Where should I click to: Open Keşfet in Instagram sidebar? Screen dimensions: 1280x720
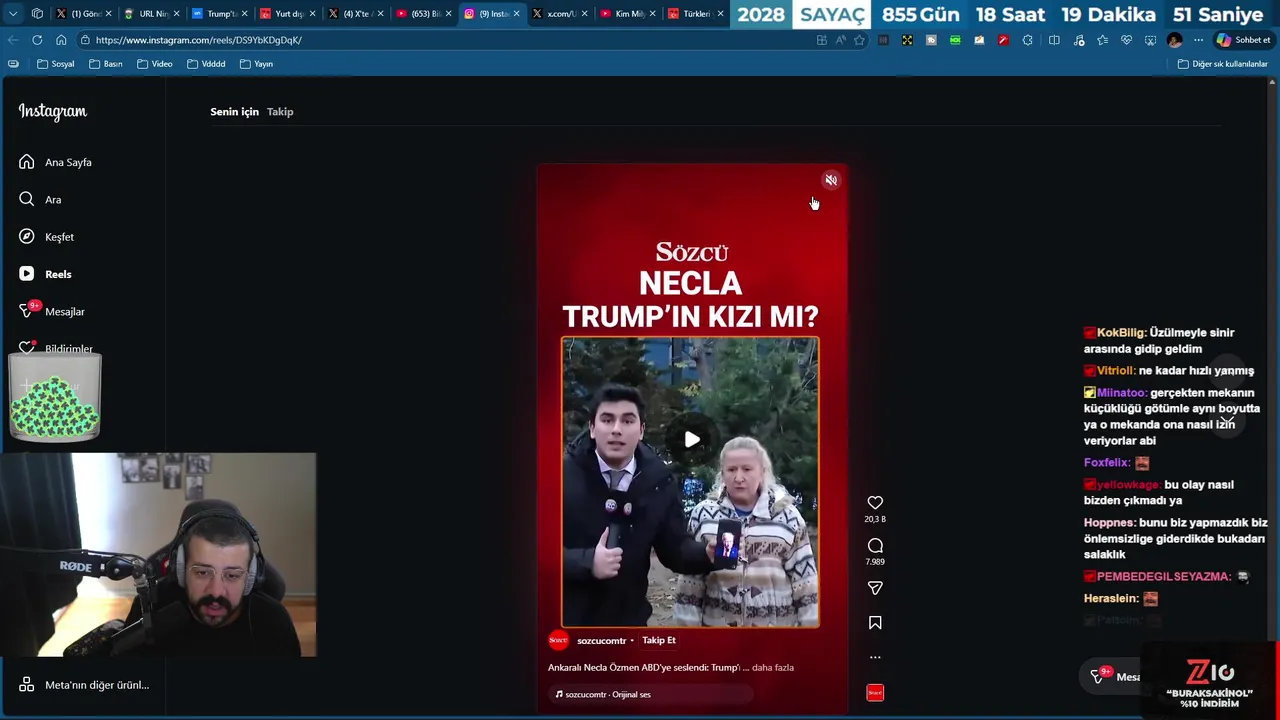point(47,237)
